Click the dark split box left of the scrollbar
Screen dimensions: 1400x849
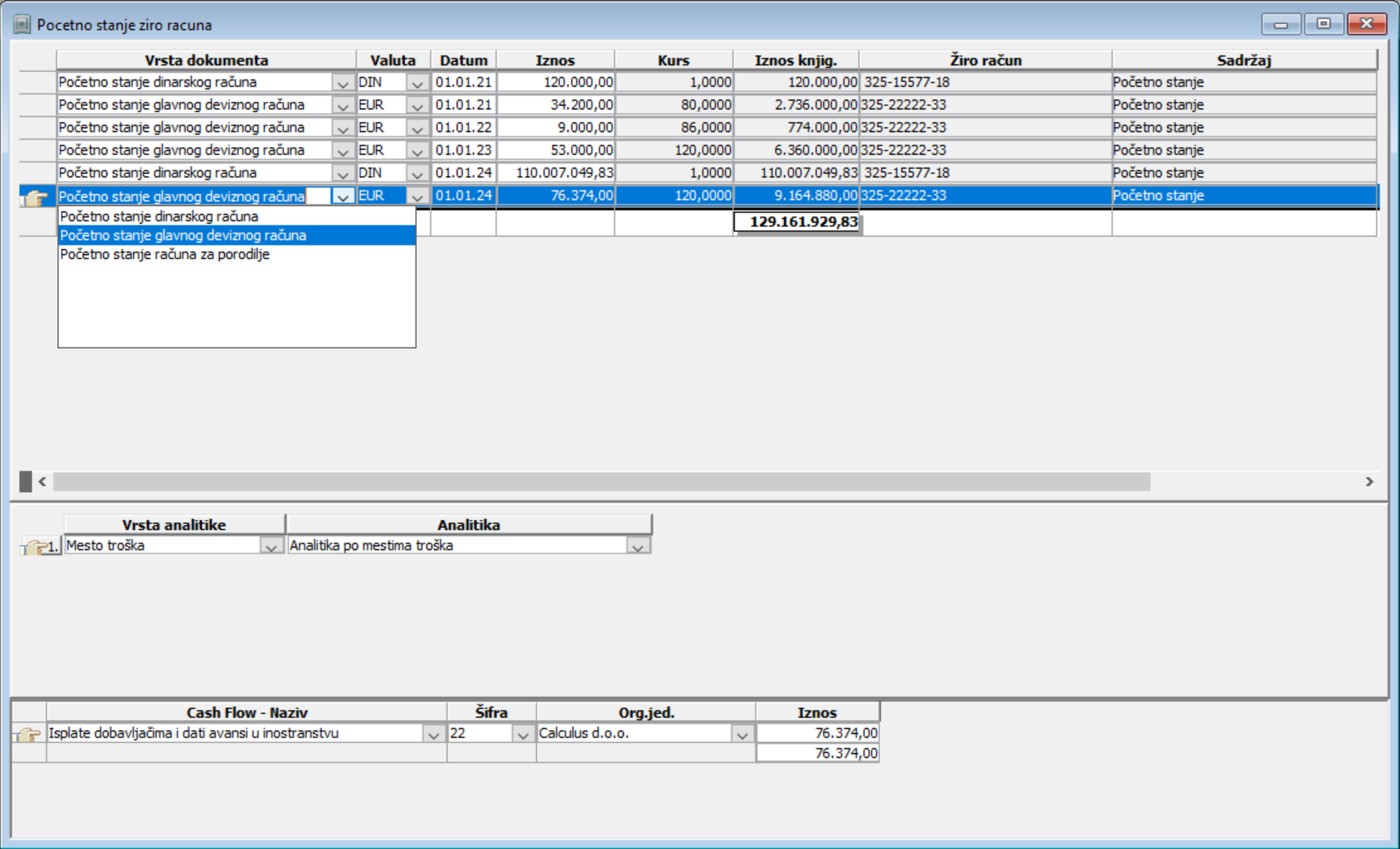(26, 481)
